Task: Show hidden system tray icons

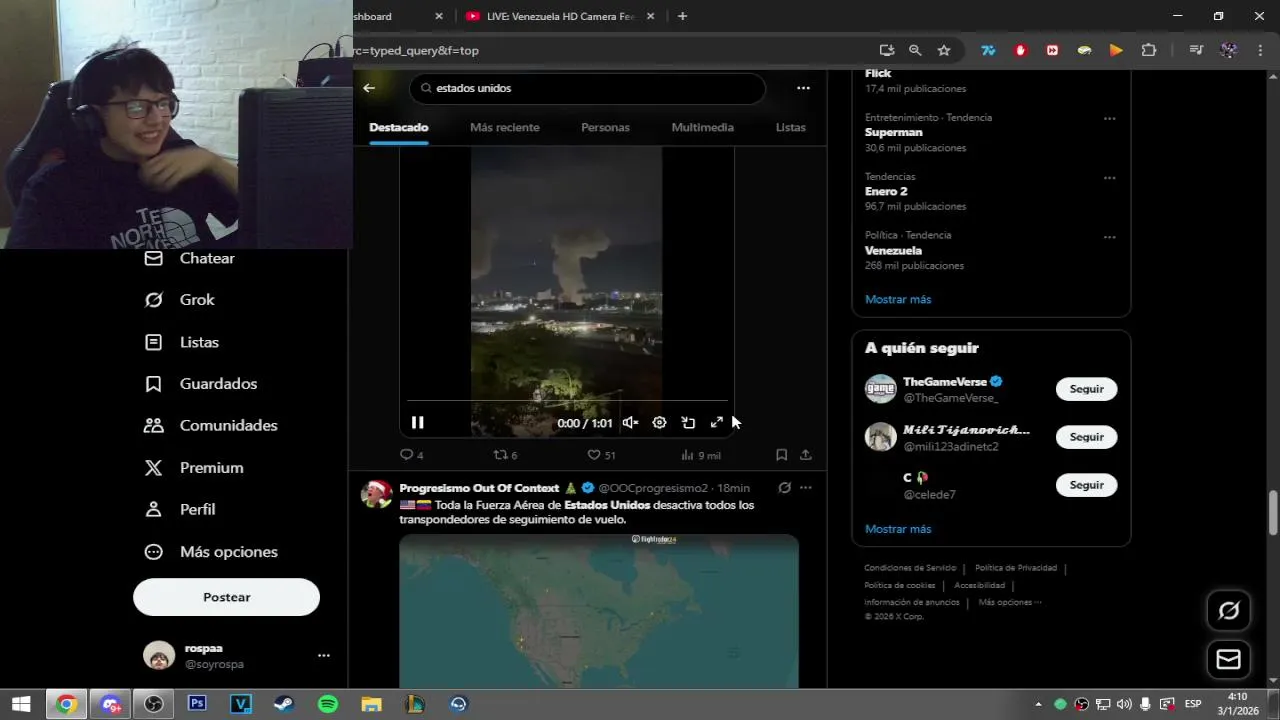Action: pyautogui.click(x=1038, y=704)
